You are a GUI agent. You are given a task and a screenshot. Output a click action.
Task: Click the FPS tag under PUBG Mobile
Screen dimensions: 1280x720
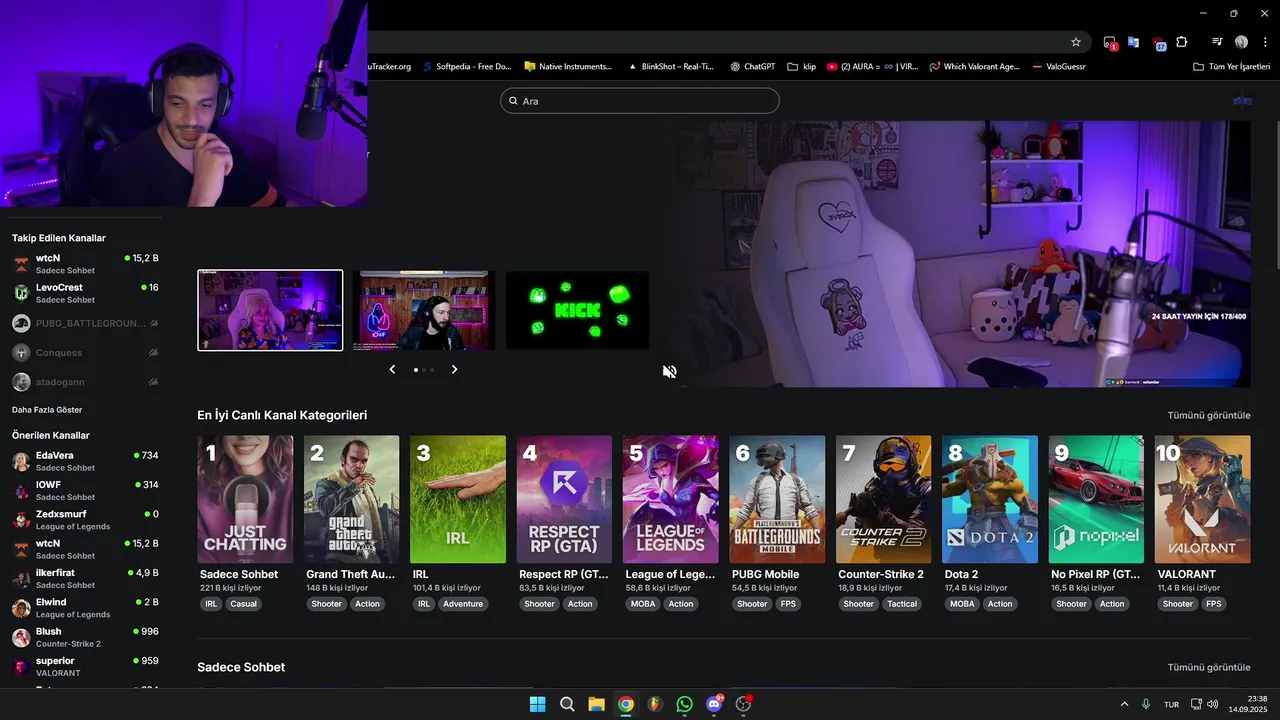788,604
